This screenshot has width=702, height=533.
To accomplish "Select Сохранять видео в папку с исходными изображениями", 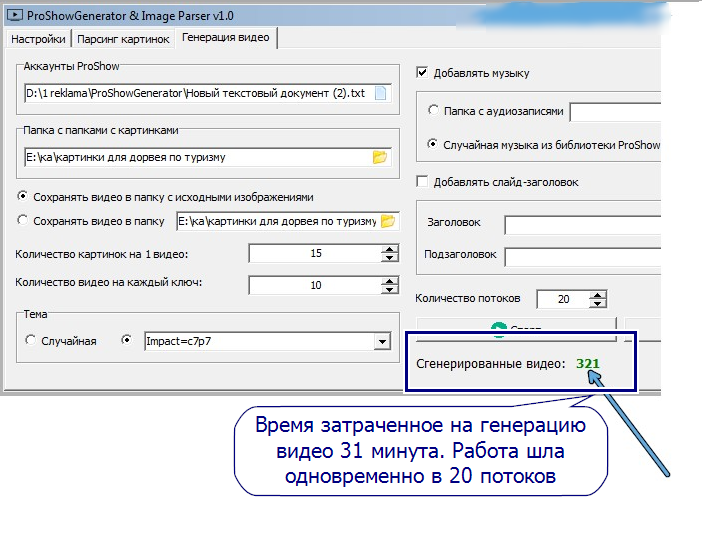I will coord(22,196).
